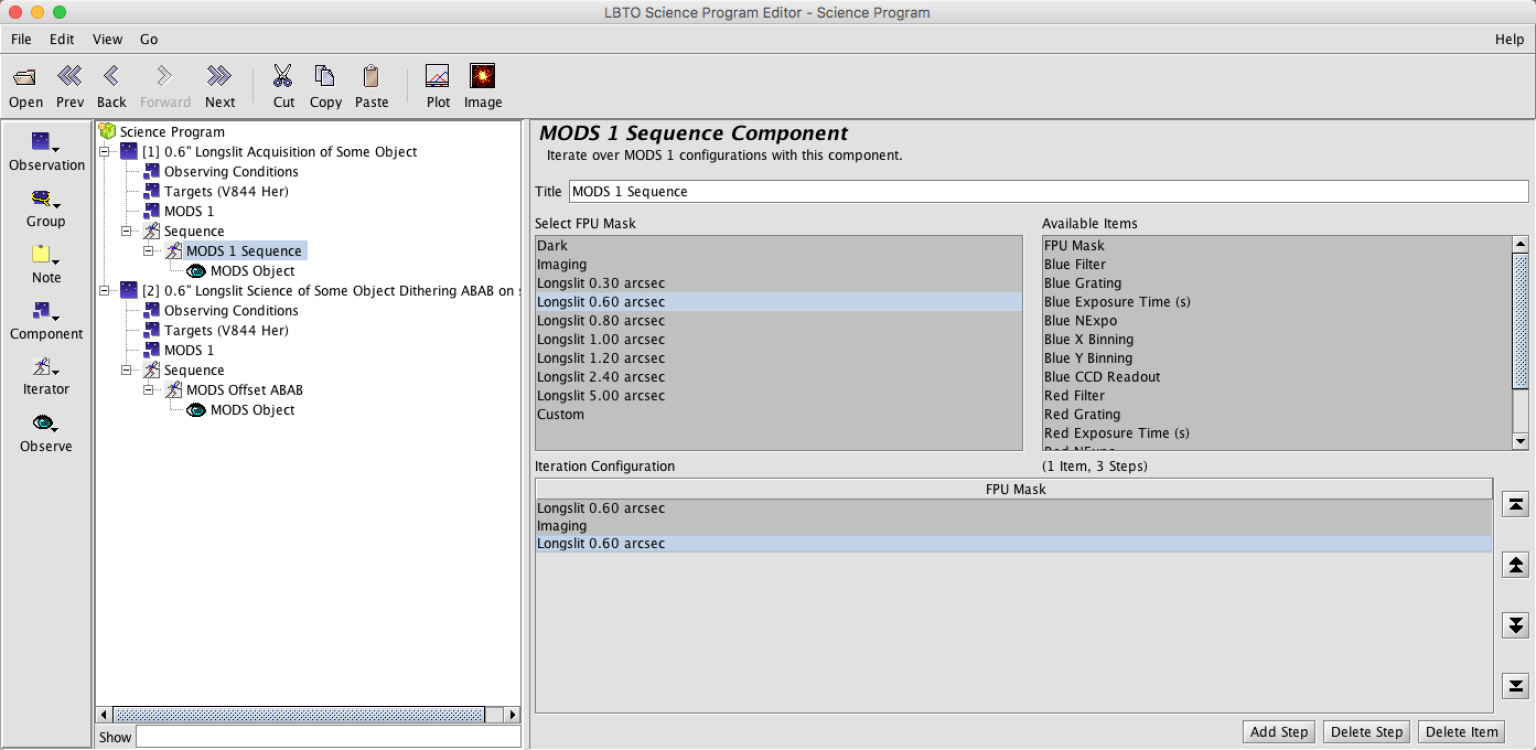Select Blue Filter in Available Items
Screen dimensions: 1536x750
click(1277, 264)
